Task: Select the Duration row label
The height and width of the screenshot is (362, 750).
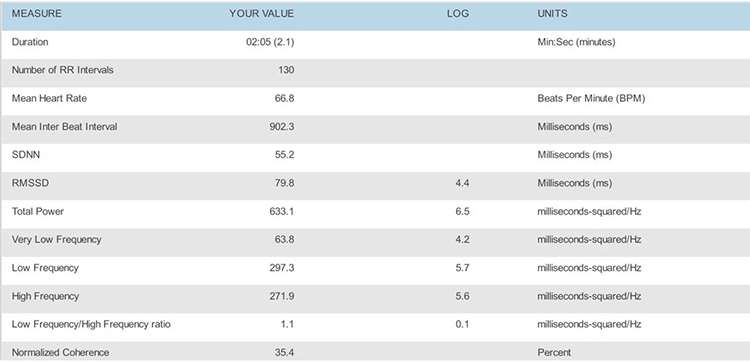Action: point(30,42)
